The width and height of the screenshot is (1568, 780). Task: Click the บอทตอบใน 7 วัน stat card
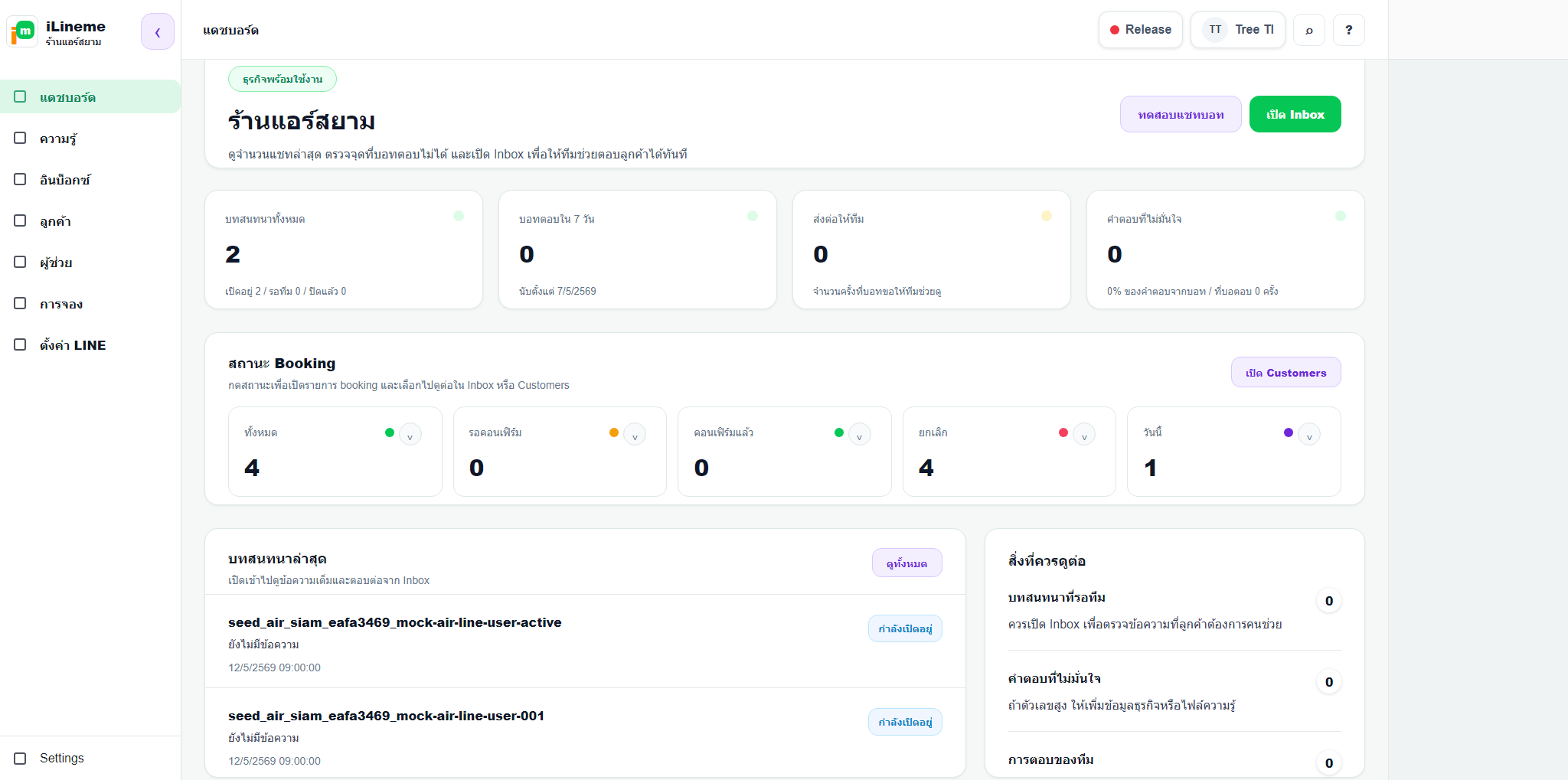point(638,250)
